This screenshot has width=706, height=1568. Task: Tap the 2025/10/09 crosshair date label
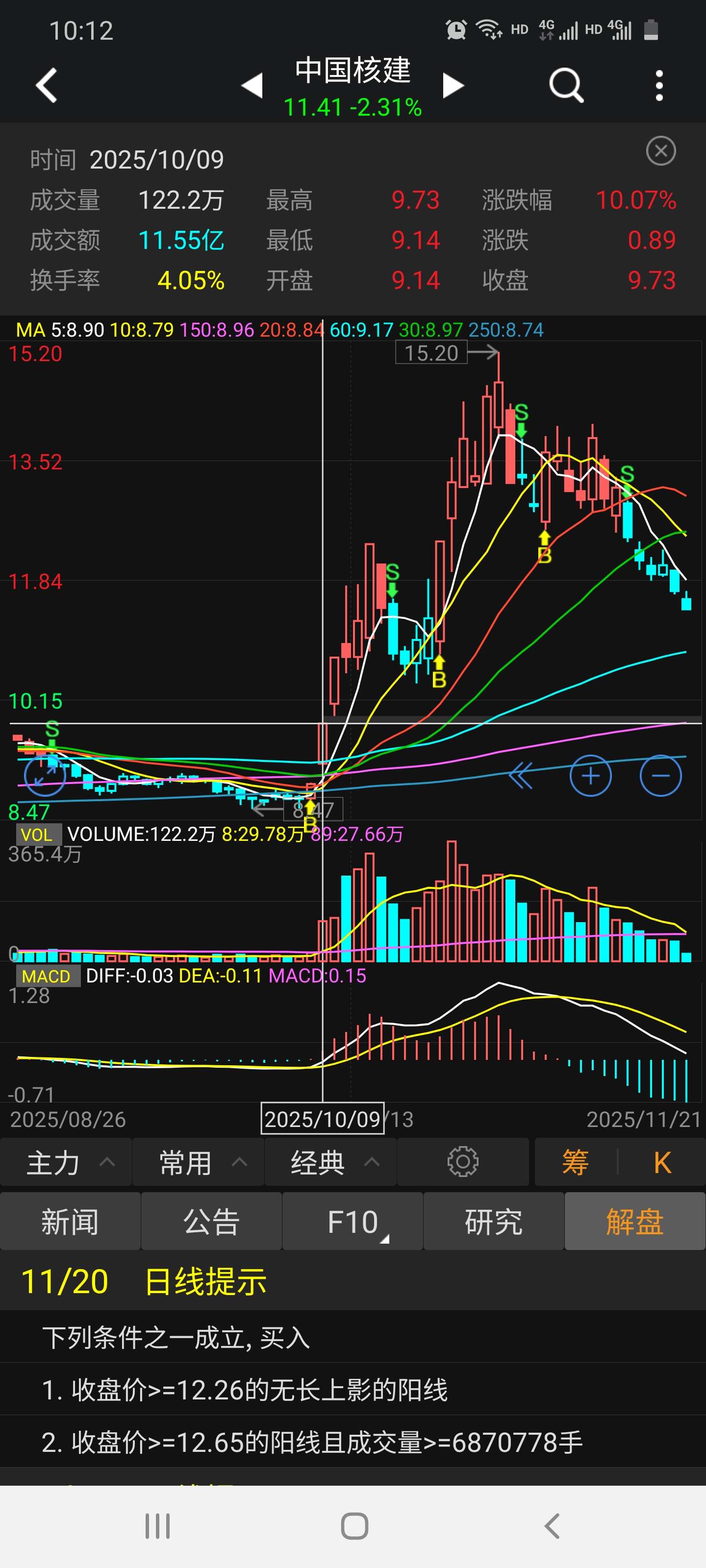pos(322,1119)
